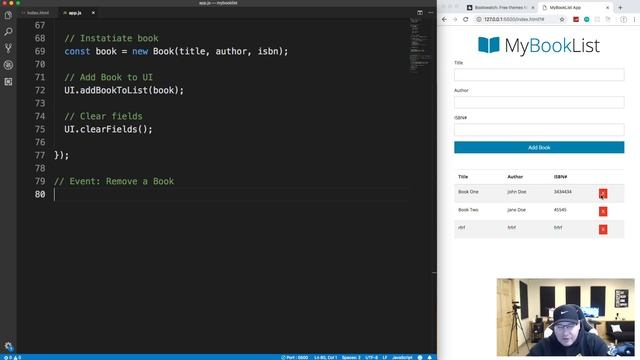This screenshot has height=360, width=640.
Task: Click the UI.addBookToList(book); line
Action: point(124,90)
